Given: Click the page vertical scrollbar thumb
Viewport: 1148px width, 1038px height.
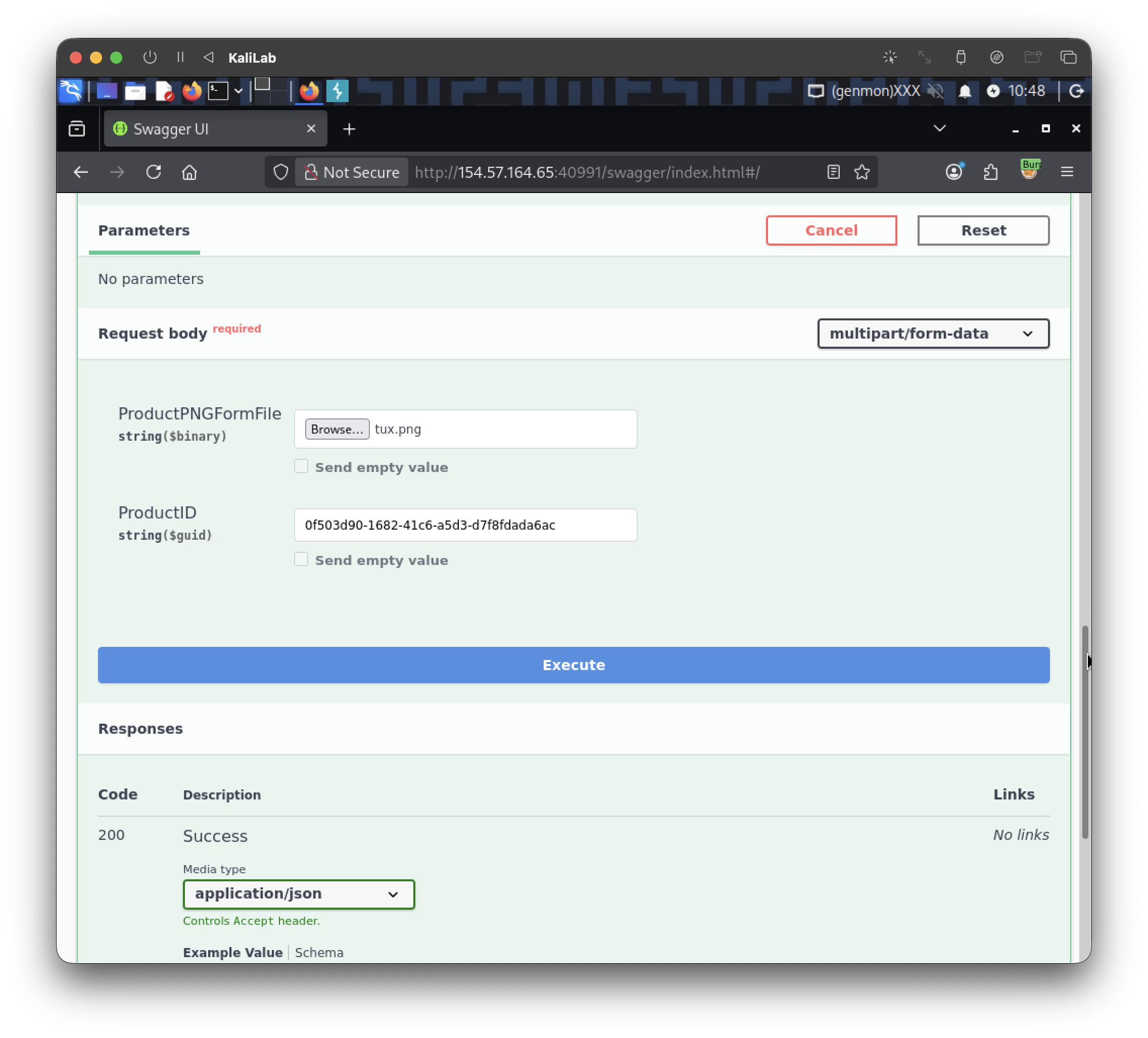Looking at the screenshot, I should (1085, 732).
